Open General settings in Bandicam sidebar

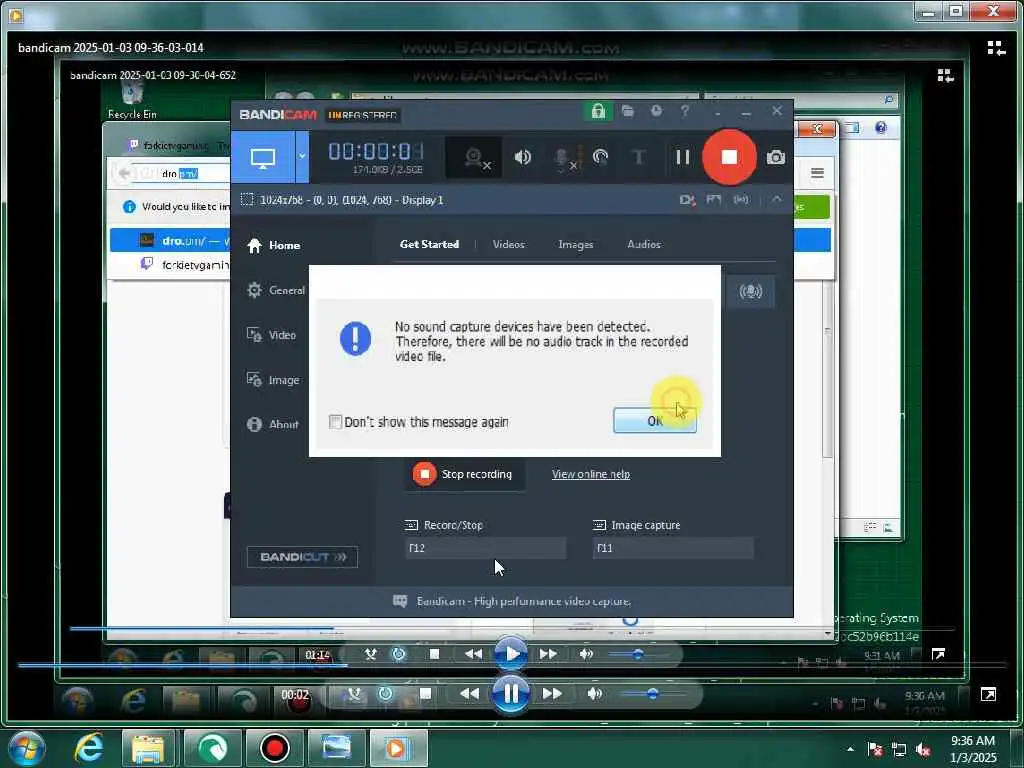[276, 290]
